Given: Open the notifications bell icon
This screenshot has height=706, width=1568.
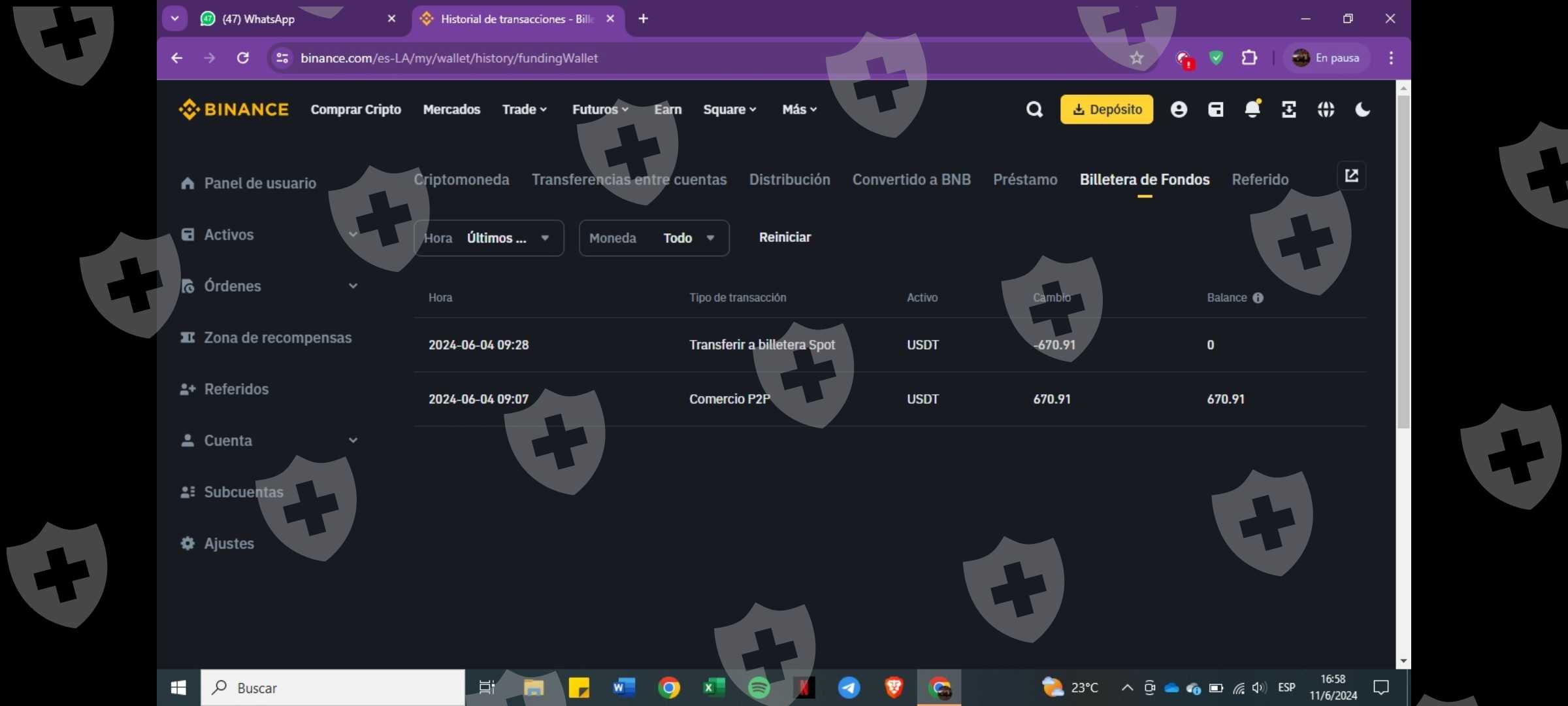Looking at the screenshot, I should 1252,109.
